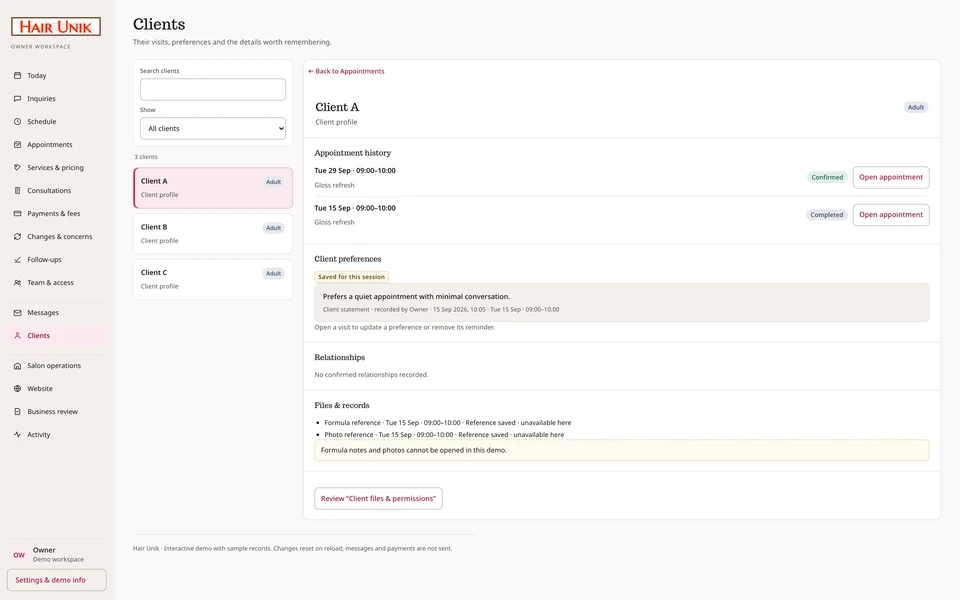This screenshot has height=600, width=960.
Task: Click Back to Appointments link
Action: click(x=346, y=71)
